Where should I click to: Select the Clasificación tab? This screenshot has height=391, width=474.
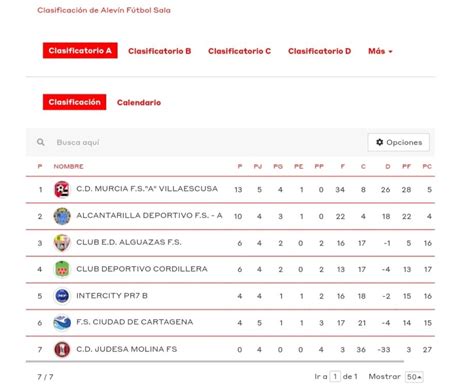coord(75,102)
